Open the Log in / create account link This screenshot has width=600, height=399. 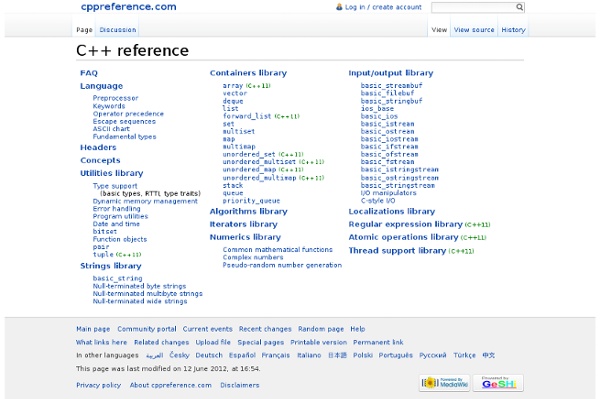[x=383, y=7]
